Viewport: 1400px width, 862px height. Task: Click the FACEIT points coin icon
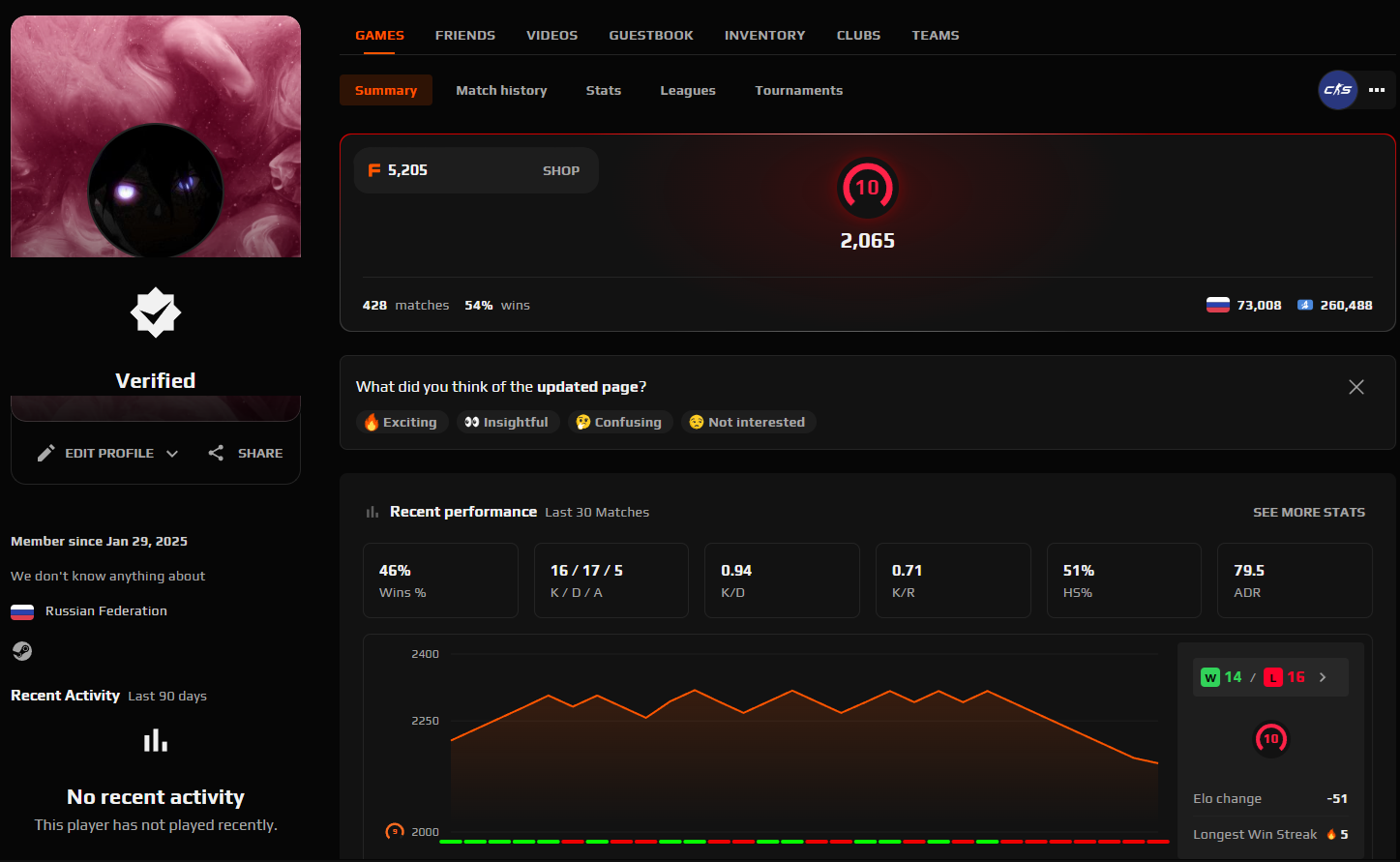(374, 169)
